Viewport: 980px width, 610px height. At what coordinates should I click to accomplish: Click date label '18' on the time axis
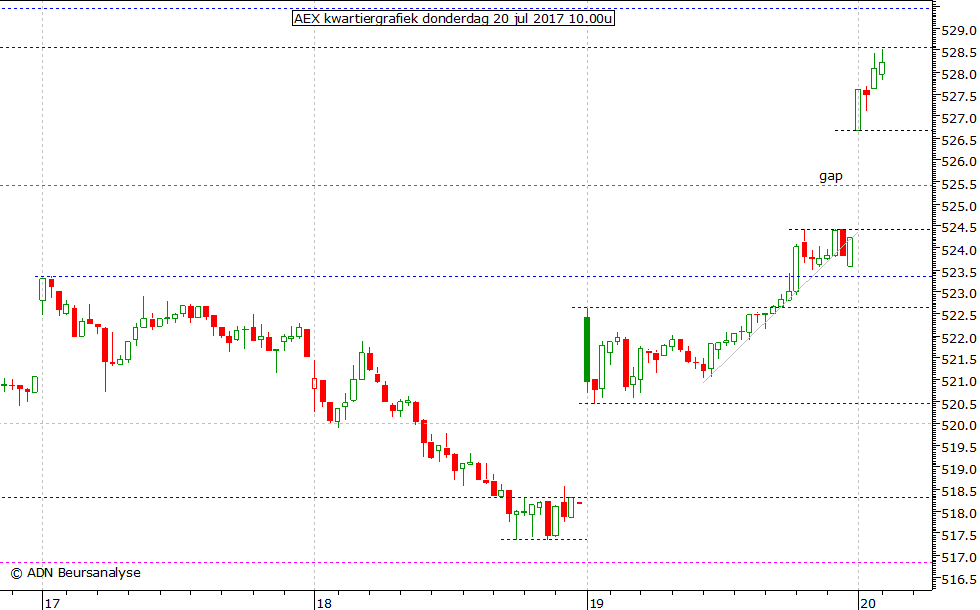(x=324, y=603)
